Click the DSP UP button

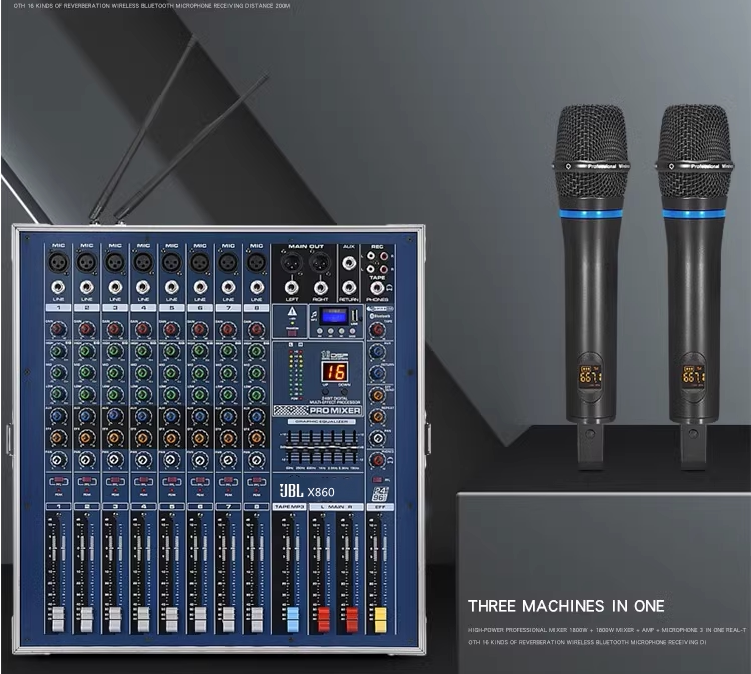click(325, 391)
